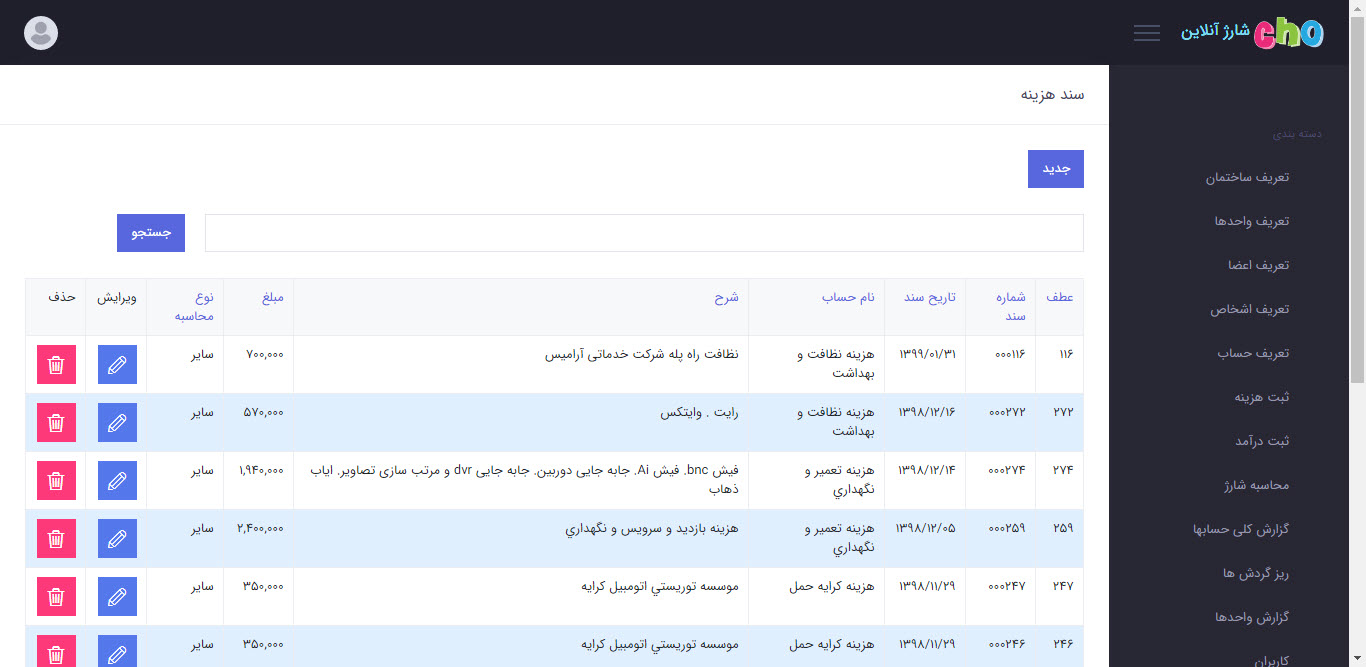Toggle the hamburger sidebar menu
The image size is (1366, 667).
(1147, 33)
